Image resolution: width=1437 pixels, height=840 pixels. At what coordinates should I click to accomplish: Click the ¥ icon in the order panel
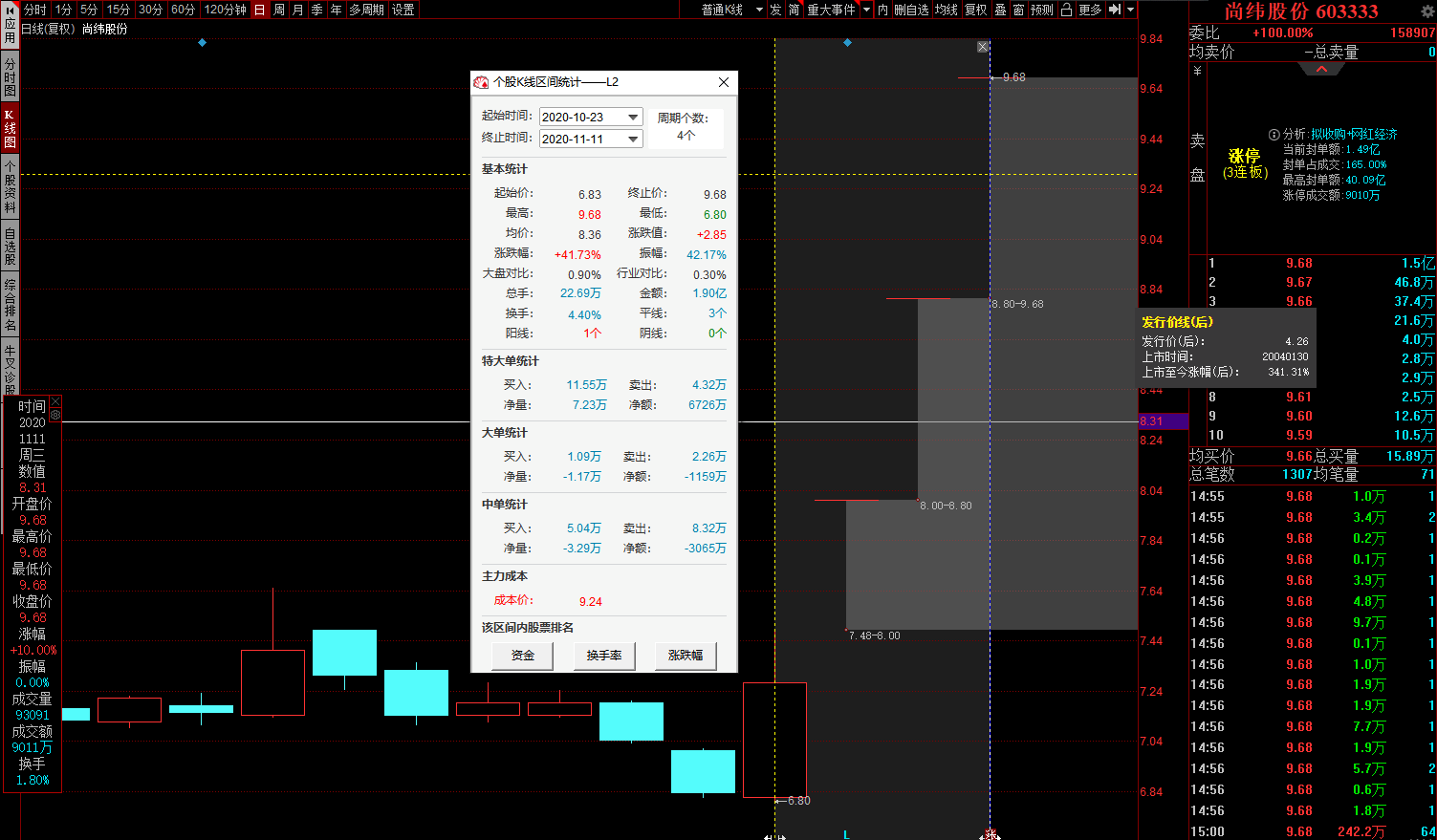pos(1197,71)
